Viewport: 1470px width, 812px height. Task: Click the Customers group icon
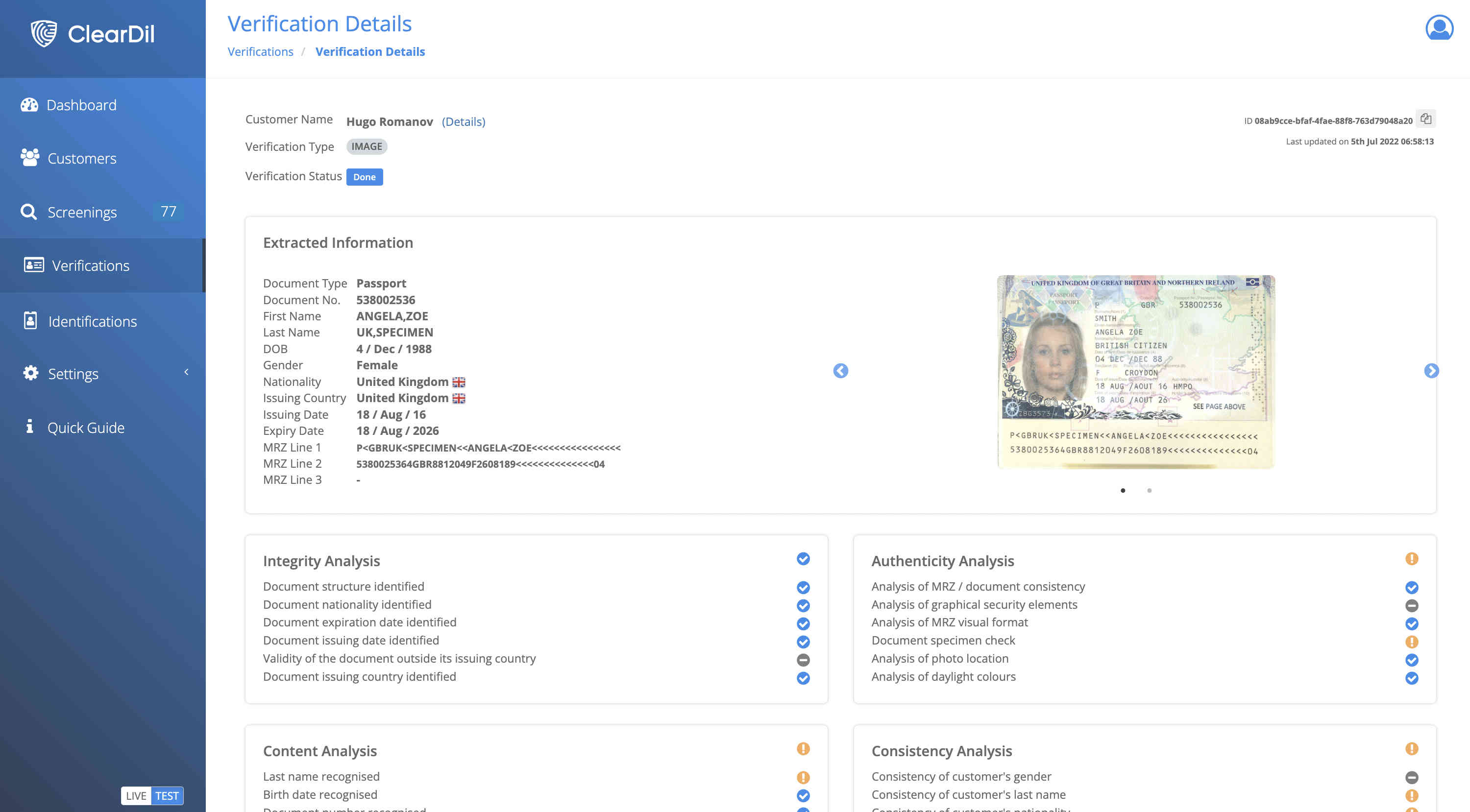[x=30, y=157]
